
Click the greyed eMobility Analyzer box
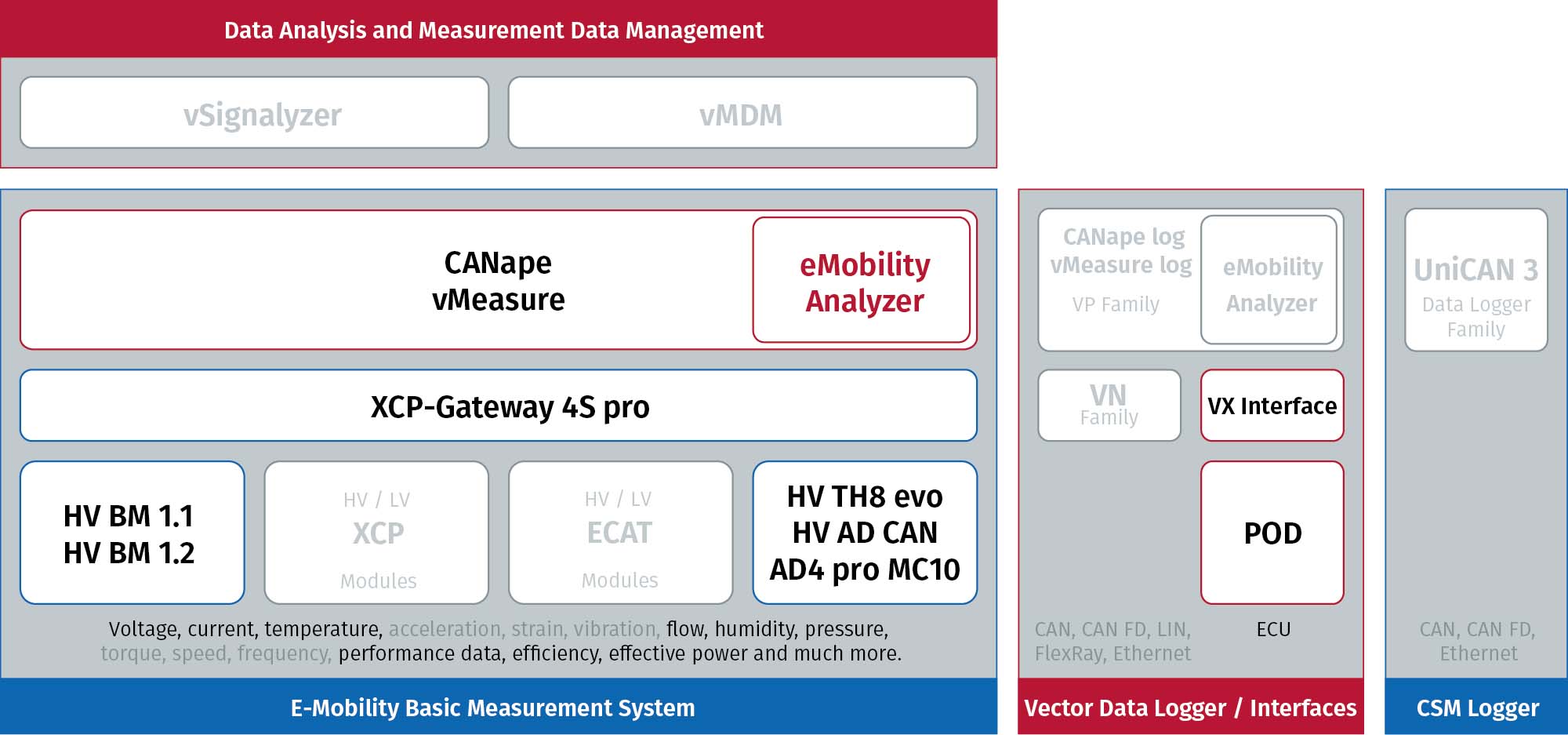pyautogui.click(x=1269, y=280)
